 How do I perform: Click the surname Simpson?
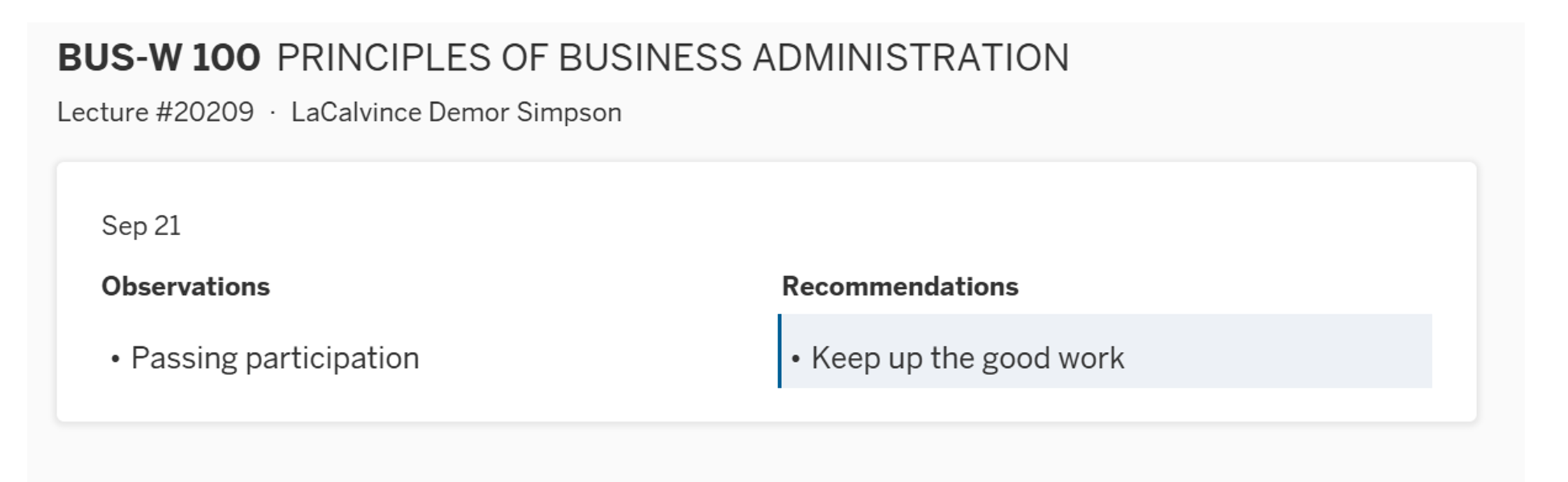568,113
